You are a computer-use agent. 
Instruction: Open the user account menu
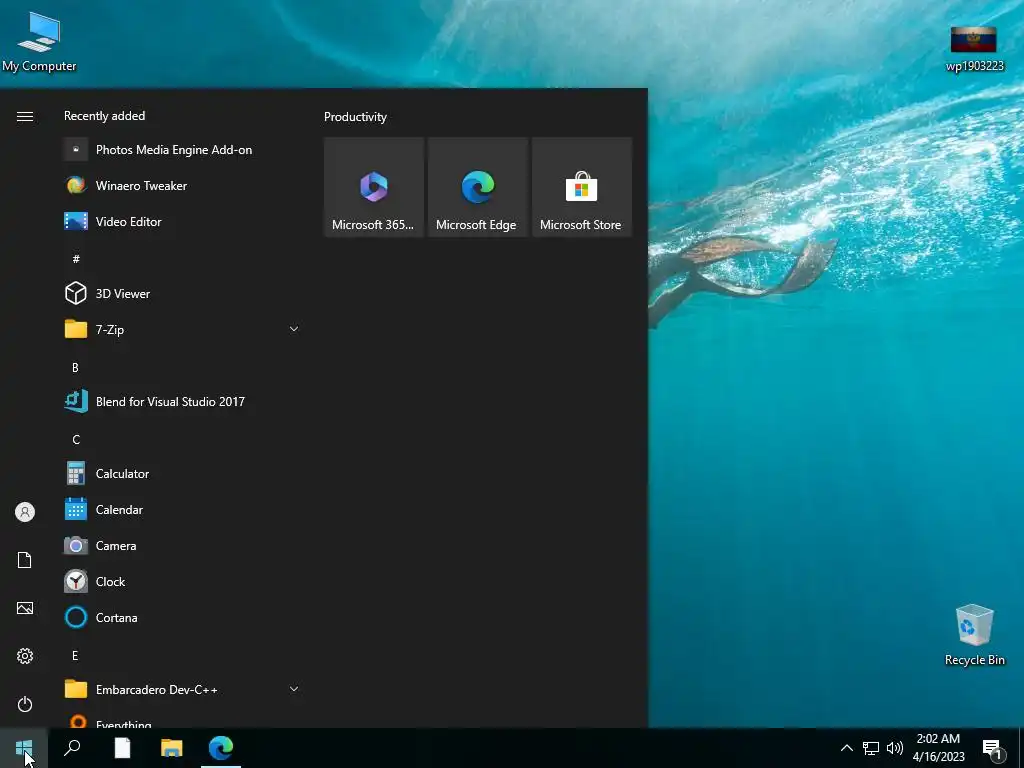tap(25, 512)
